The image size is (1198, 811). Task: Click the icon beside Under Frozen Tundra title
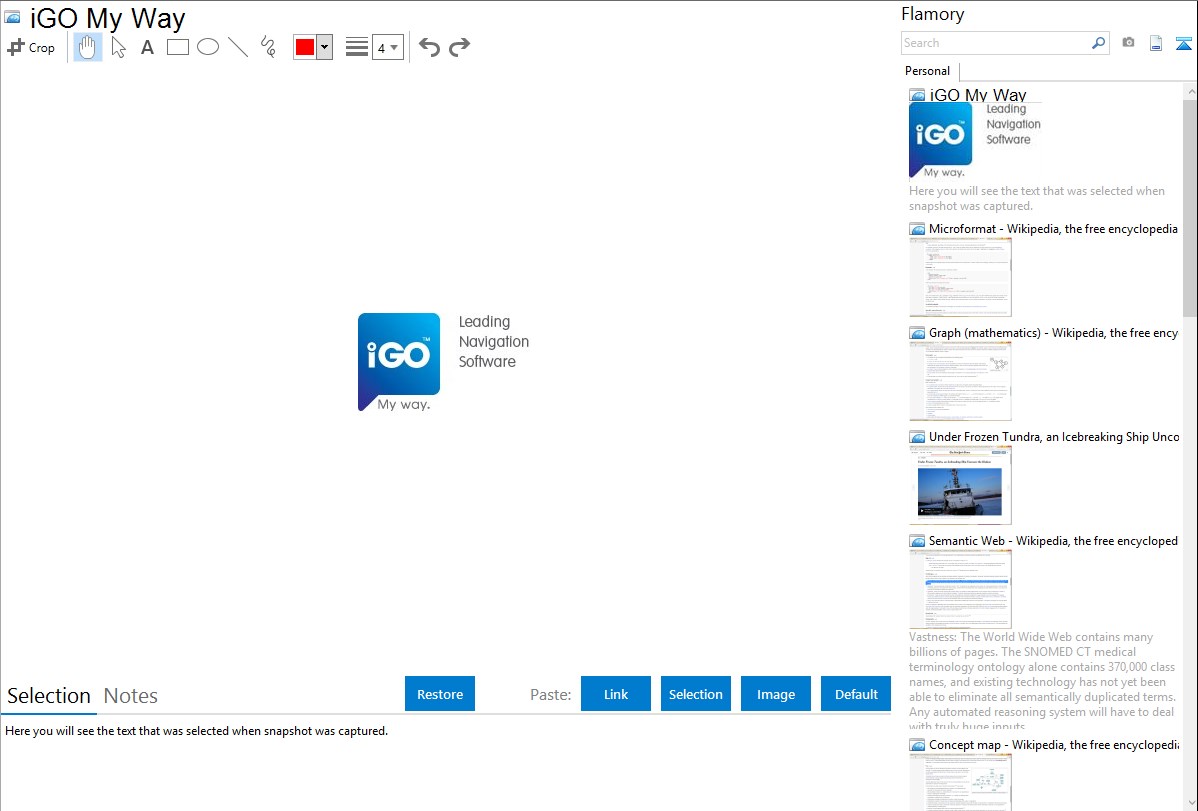(x=917, y=437)
